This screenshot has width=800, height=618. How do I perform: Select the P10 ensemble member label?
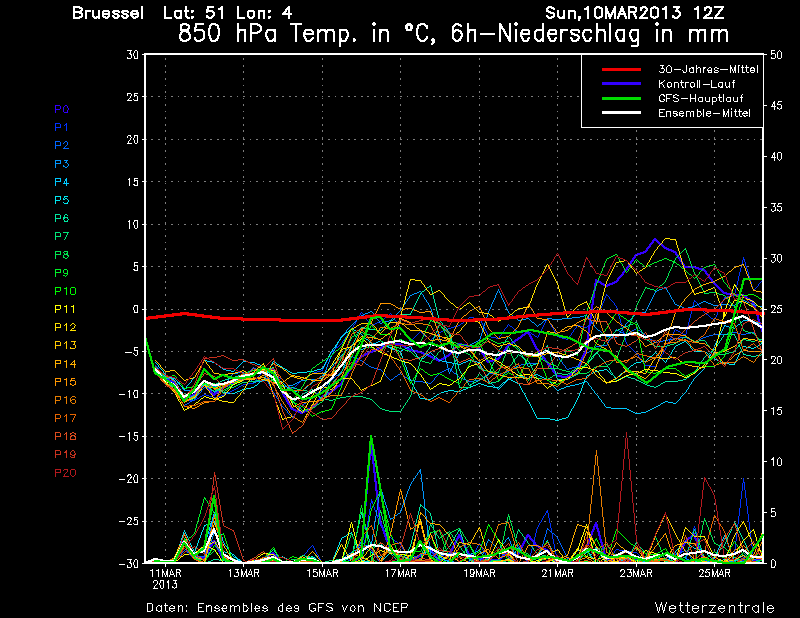(x=65, y=291)
